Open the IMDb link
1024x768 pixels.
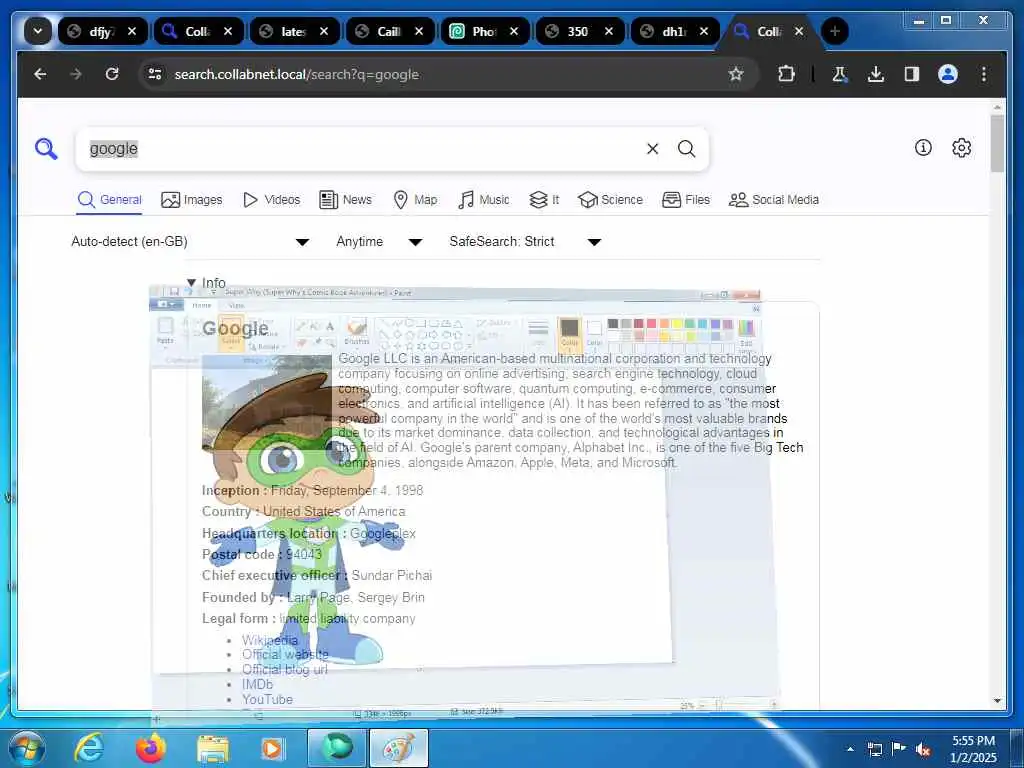tap(257, 684)
